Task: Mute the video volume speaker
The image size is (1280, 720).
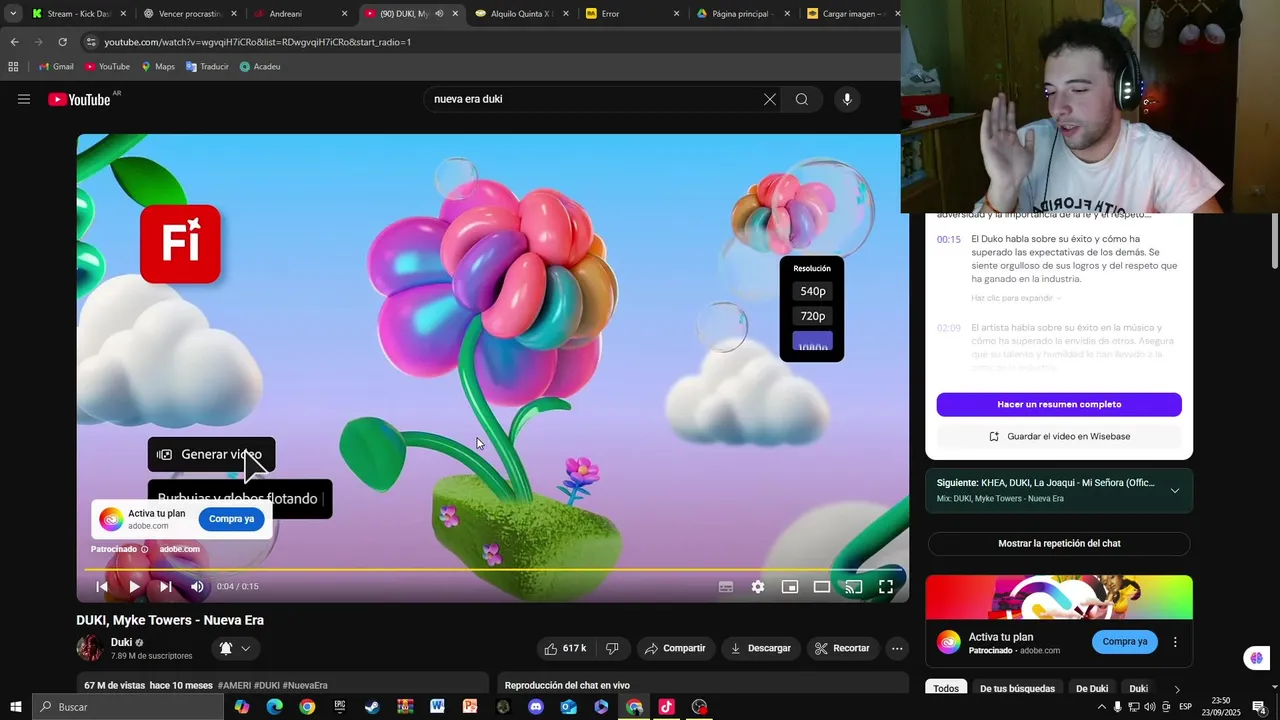Action: click(x=197, y=587)
